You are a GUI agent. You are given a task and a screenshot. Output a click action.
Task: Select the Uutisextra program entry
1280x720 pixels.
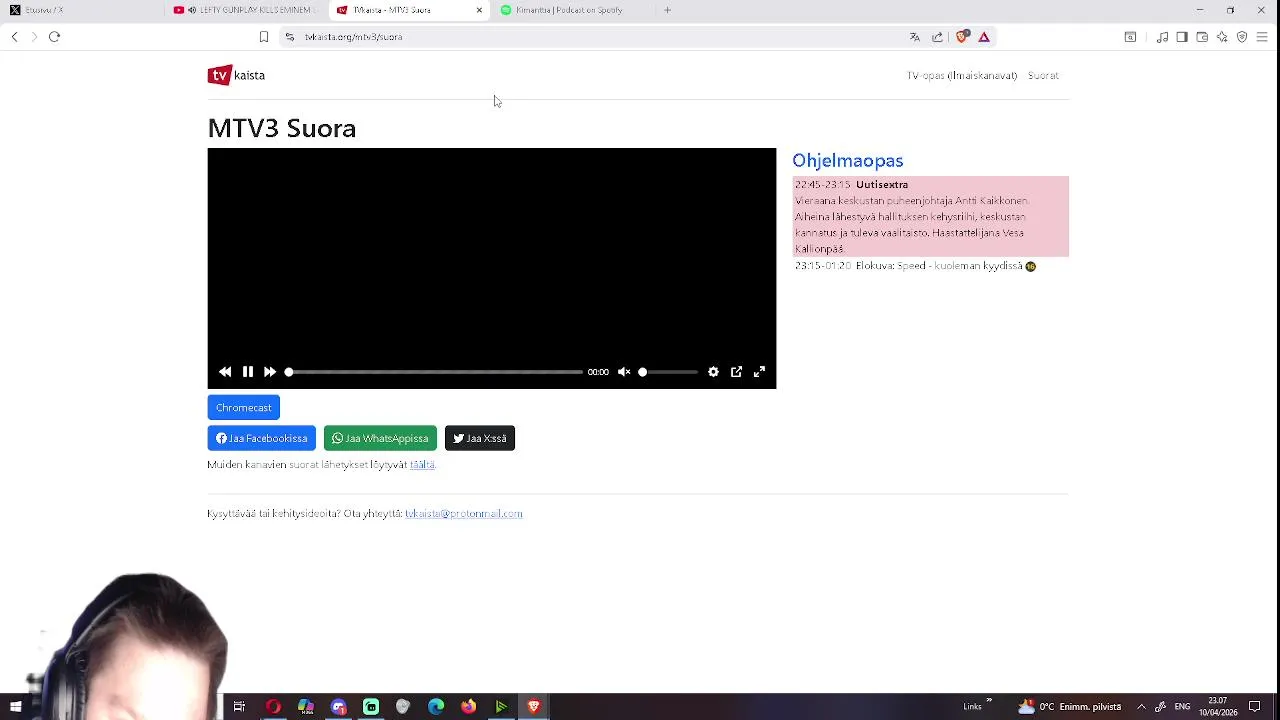coord(931,217)
